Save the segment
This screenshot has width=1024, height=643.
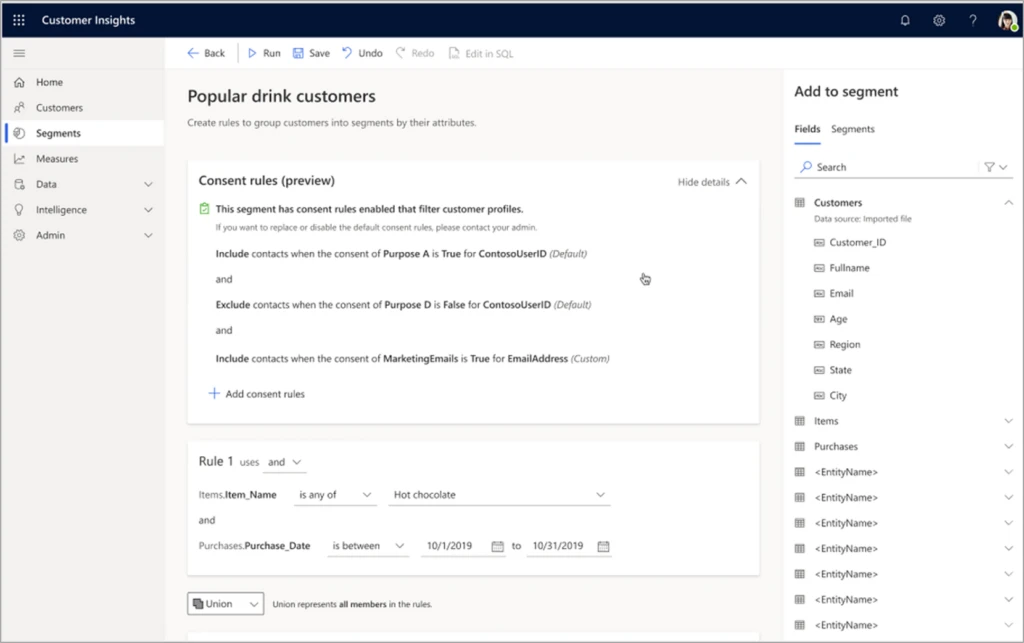pos(311,54)
